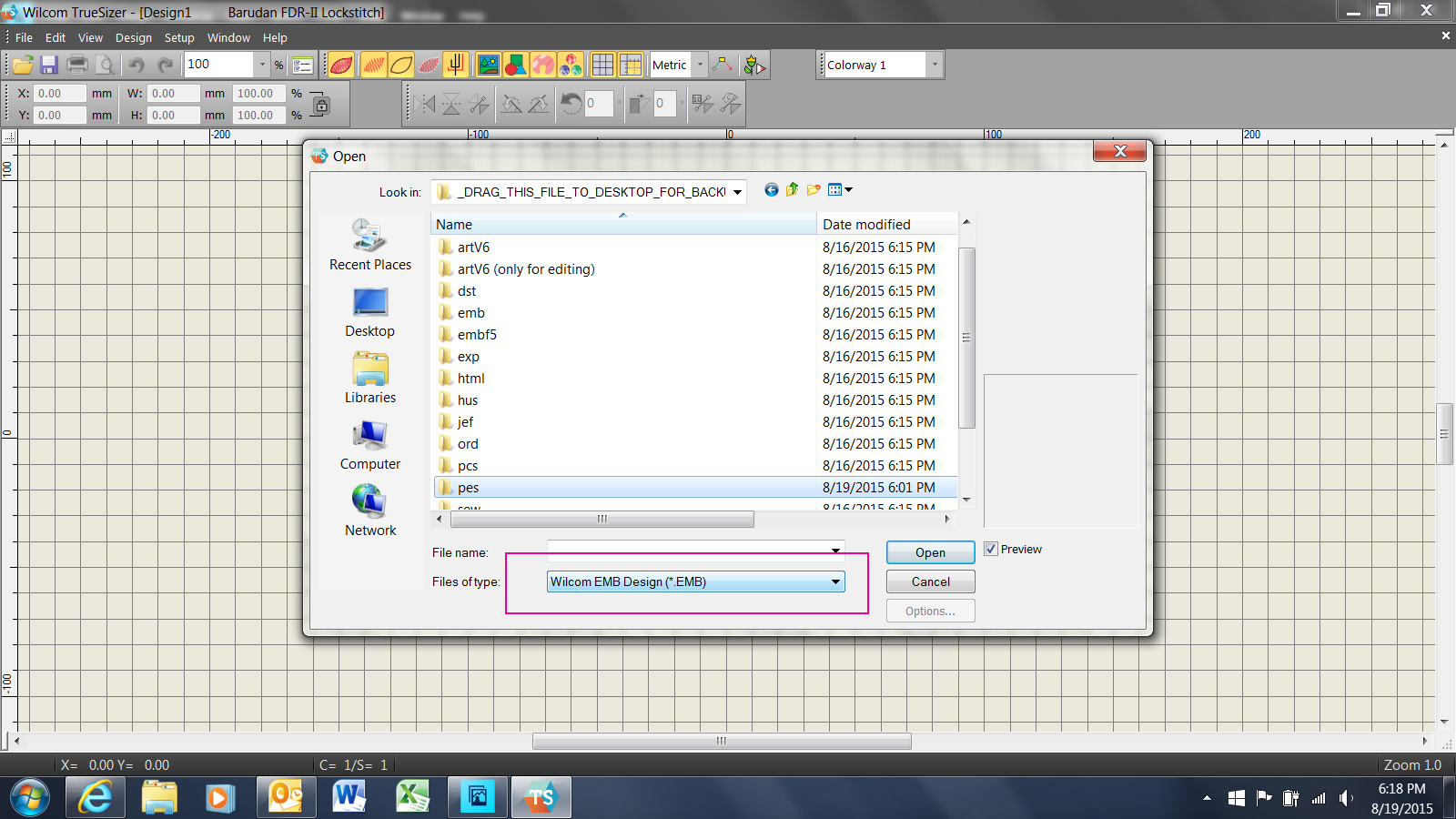Toggle the Show Stitches view icon

(x=373, y=65)
